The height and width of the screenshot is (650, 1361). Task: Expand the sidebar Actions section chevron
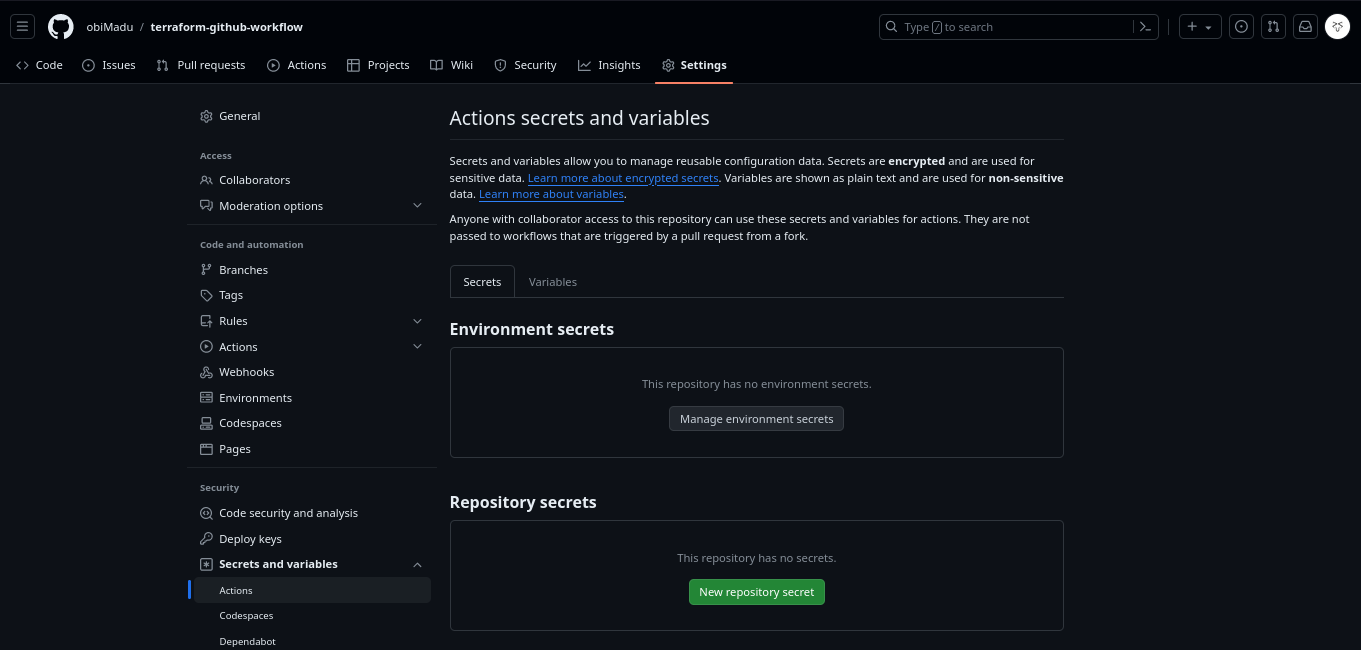coord(417,347)
